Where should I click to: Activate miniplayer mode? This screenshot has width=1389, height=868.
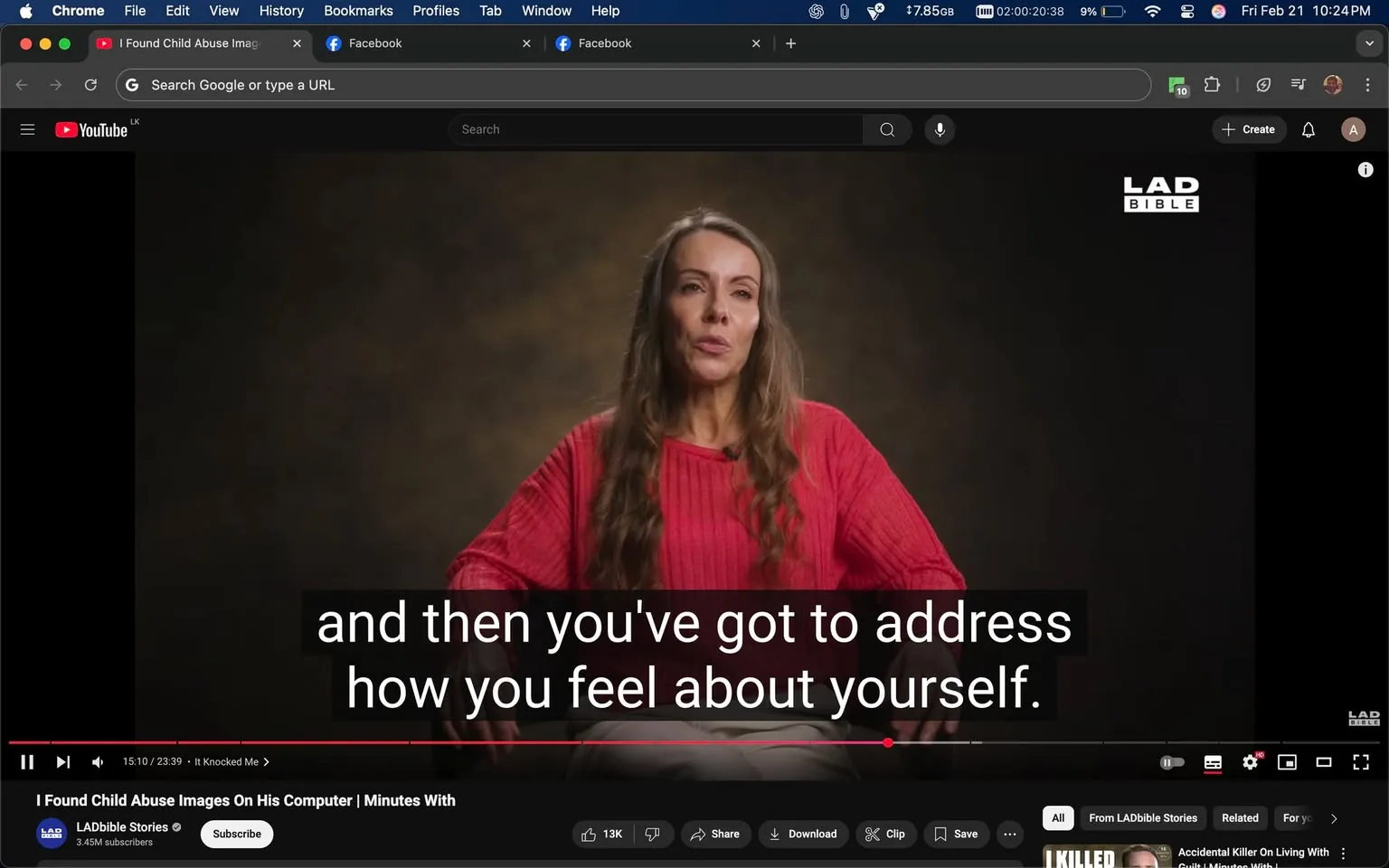[x=1287, y=762]
